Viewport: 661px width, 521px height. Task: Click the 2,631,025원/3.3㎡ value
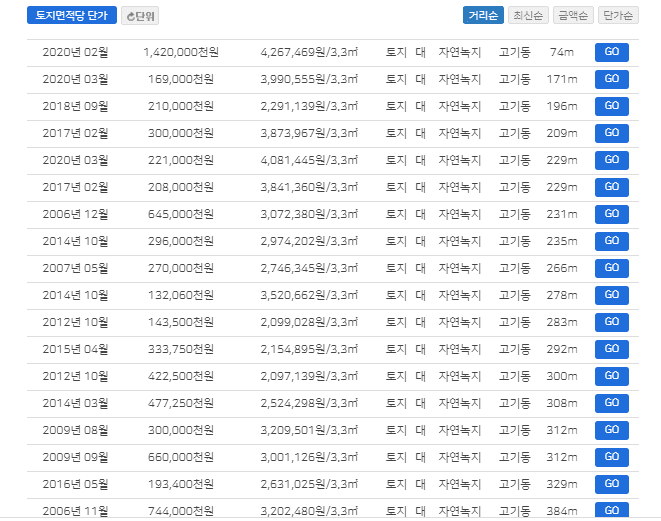click(309, 484)
